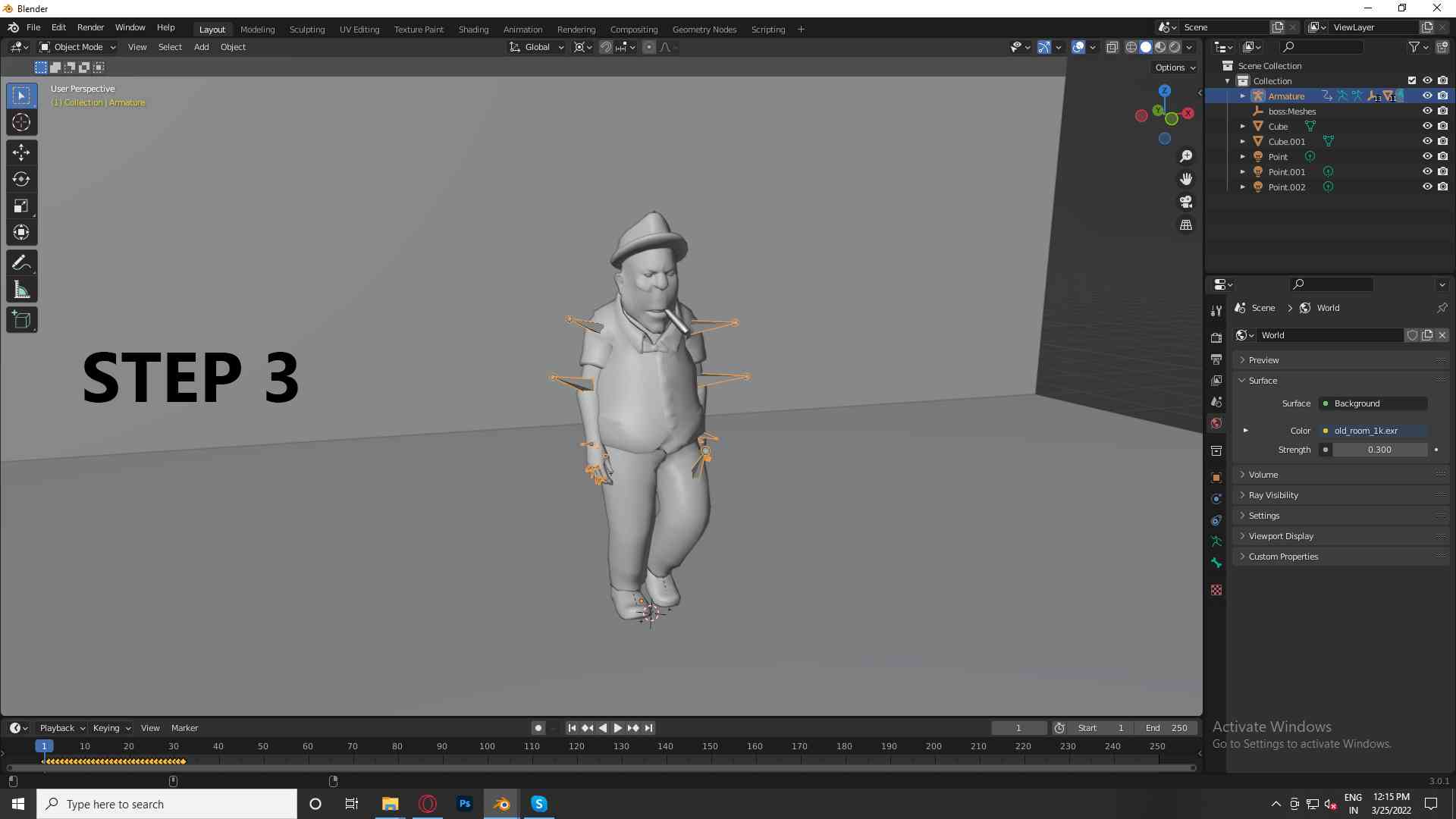Hide the Cube object in the outliner
The width and height of the screenshot is (1456, 819).
pos(1428,126)
